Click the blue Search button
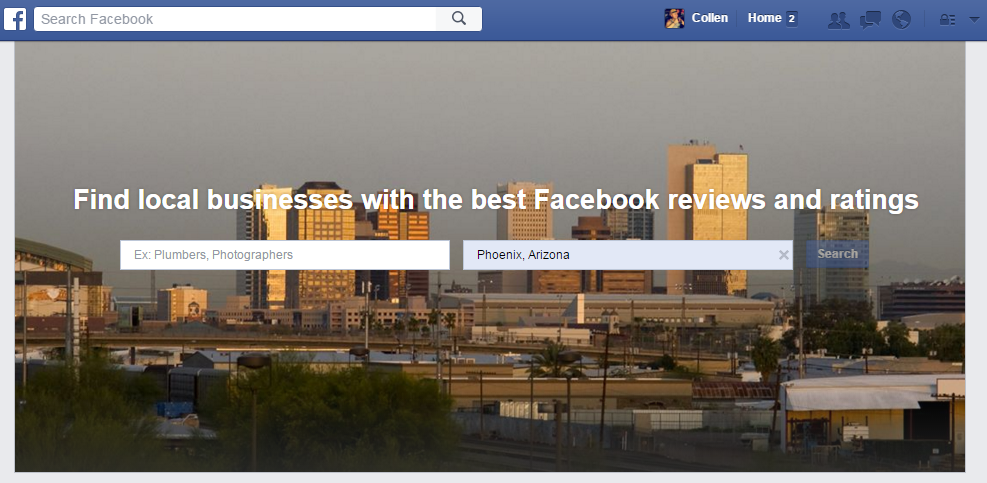Image resolution: width=987 pixels, height=483 pixels. click(837, 254)
